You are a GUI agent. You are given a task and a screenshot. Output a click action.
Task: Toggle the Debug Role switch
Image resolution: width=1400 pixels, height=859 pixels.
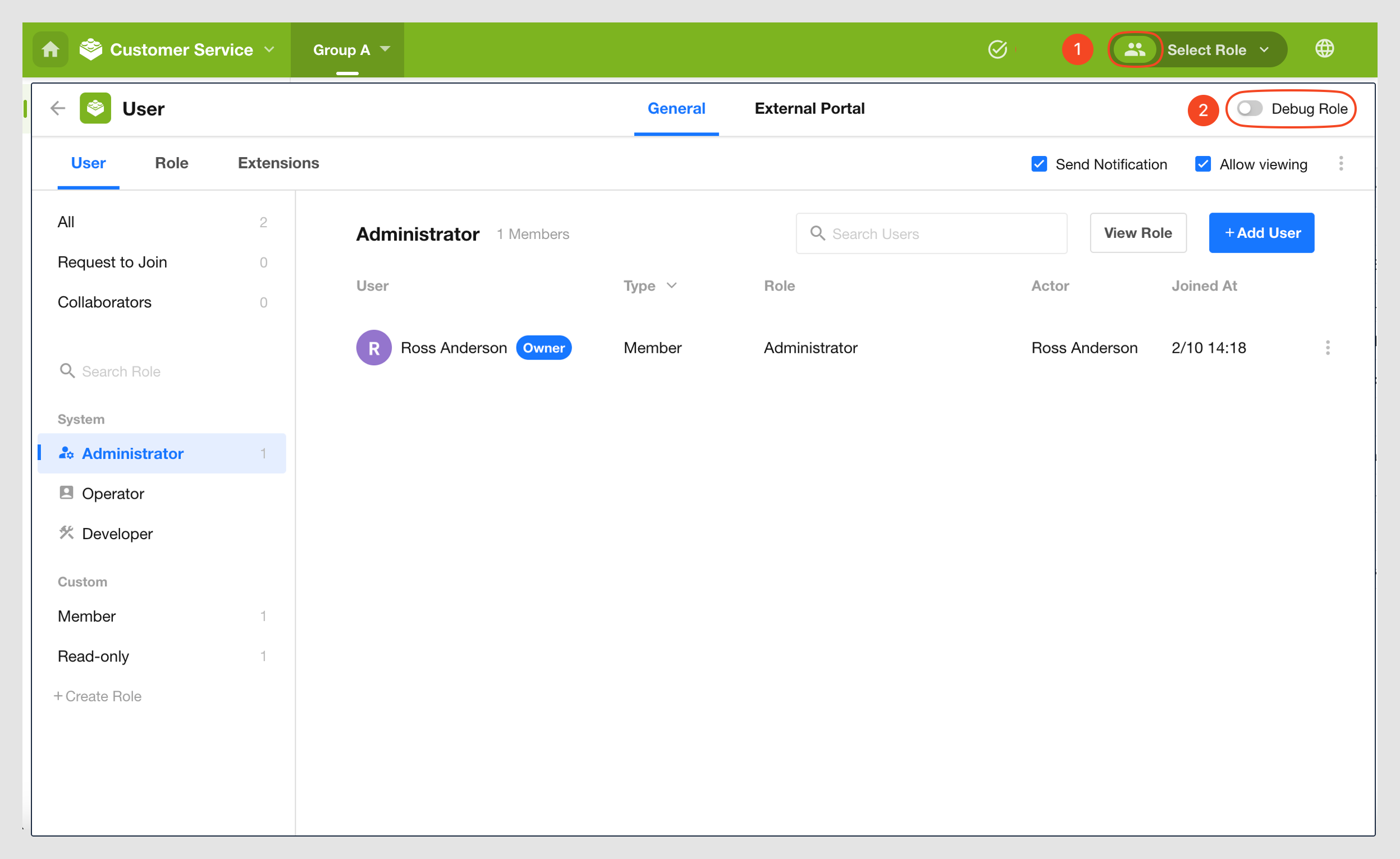coord(1250,108)
